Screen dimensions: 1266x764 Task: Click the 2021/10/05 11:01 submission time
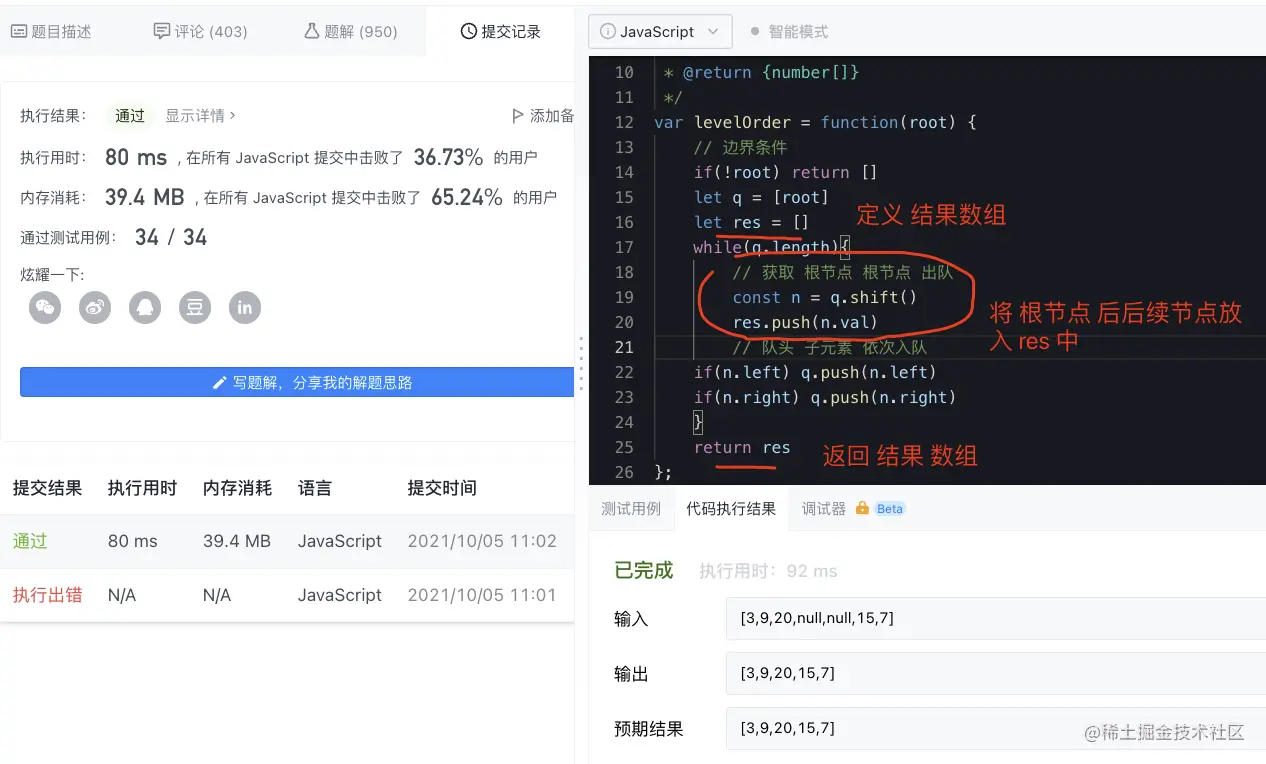pyautogui.click(x=482, y=595)
